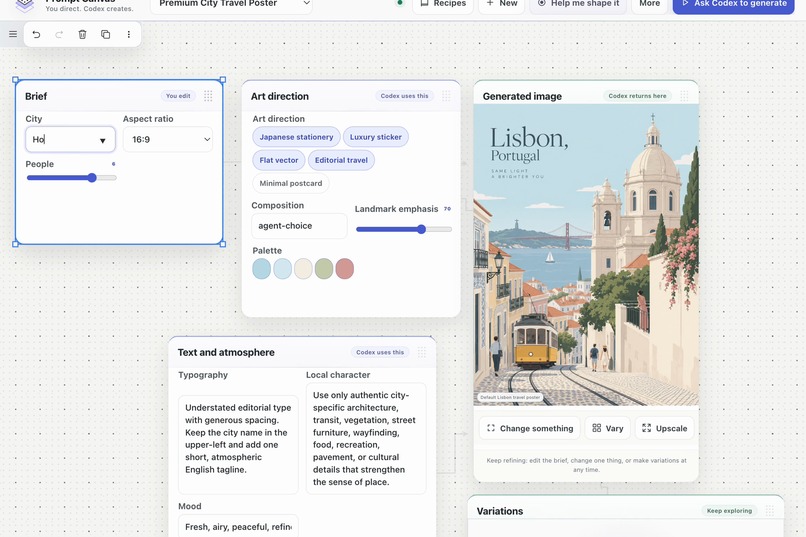Open the More menu
Screen dimensions: 806x537
tap(650, 4)
